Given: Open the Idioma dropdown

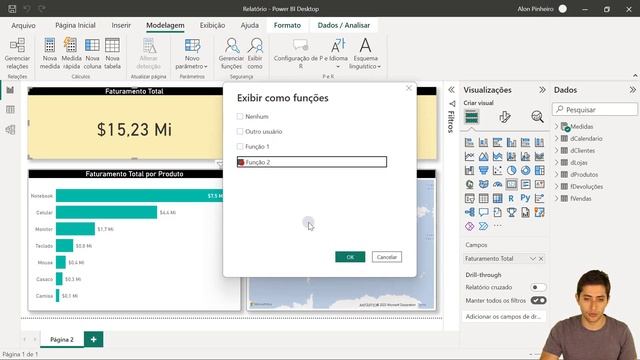Looking at the screenshot, I should coord(338,53).
